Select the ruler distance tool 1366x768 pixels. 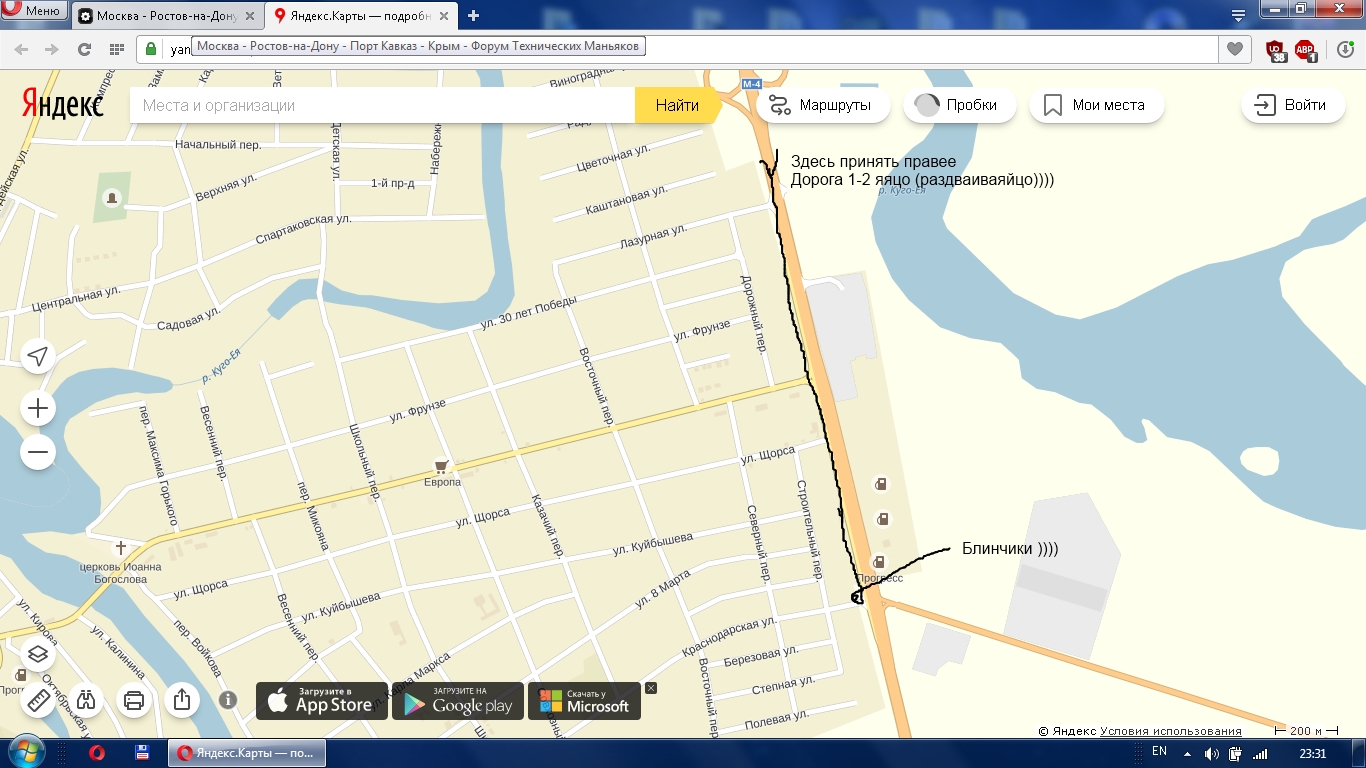[x=38, y=700]
